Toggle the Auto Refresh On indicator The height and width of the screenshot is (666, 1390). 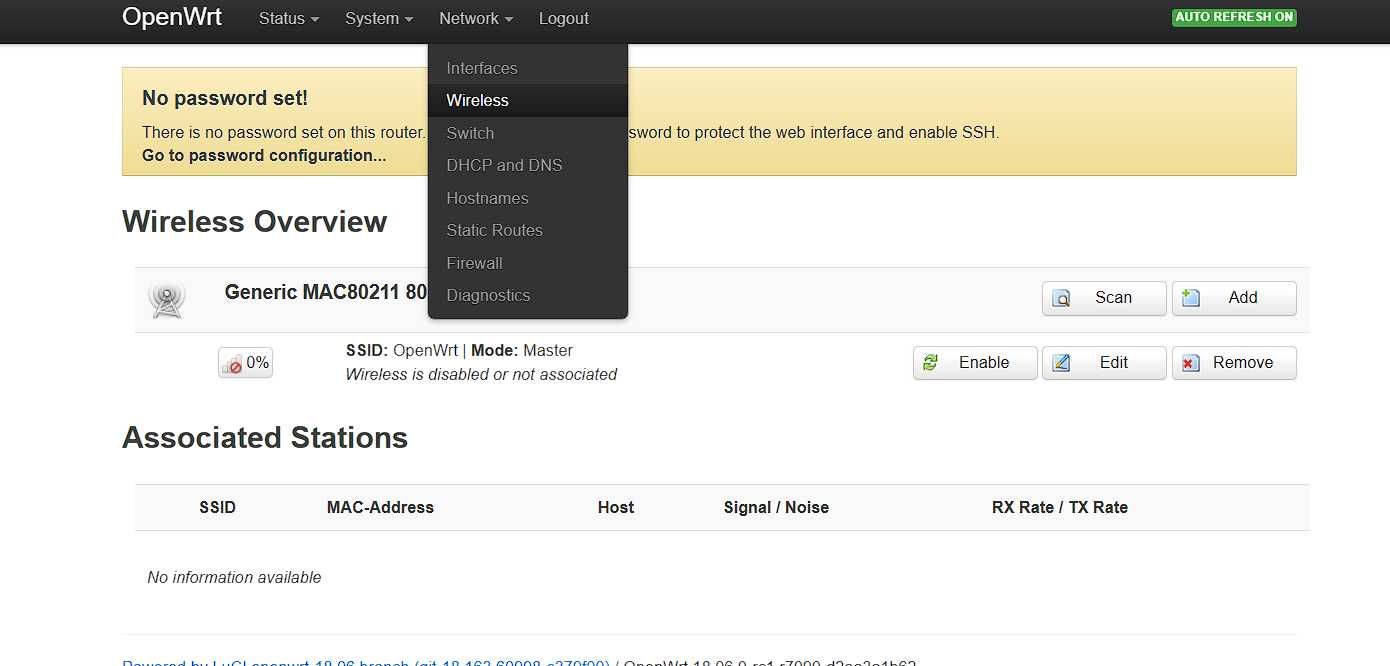(1234, 17)
